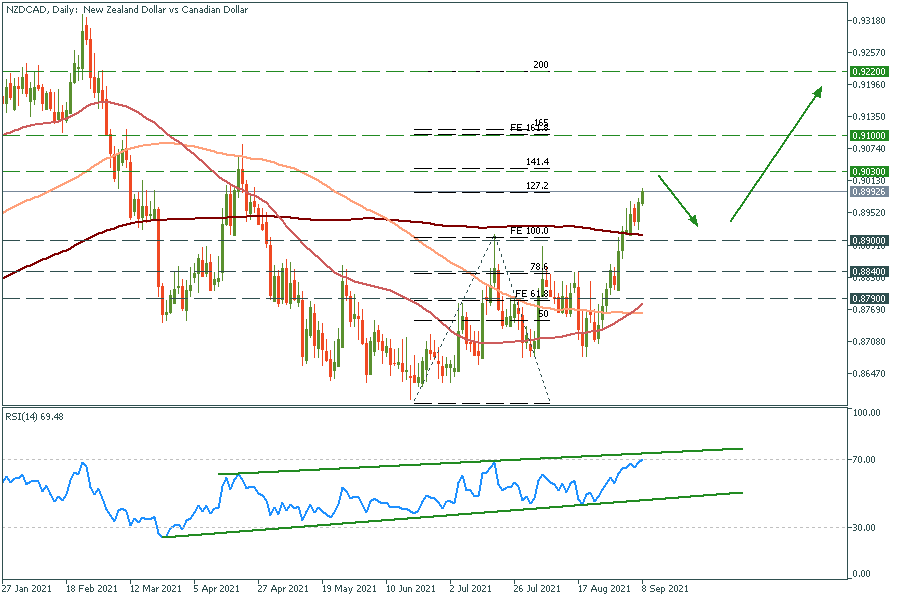This screenshot has width=900, height=600.
Task: Click the 0.88400 green price level tag
Action: (x=866, y=270)
